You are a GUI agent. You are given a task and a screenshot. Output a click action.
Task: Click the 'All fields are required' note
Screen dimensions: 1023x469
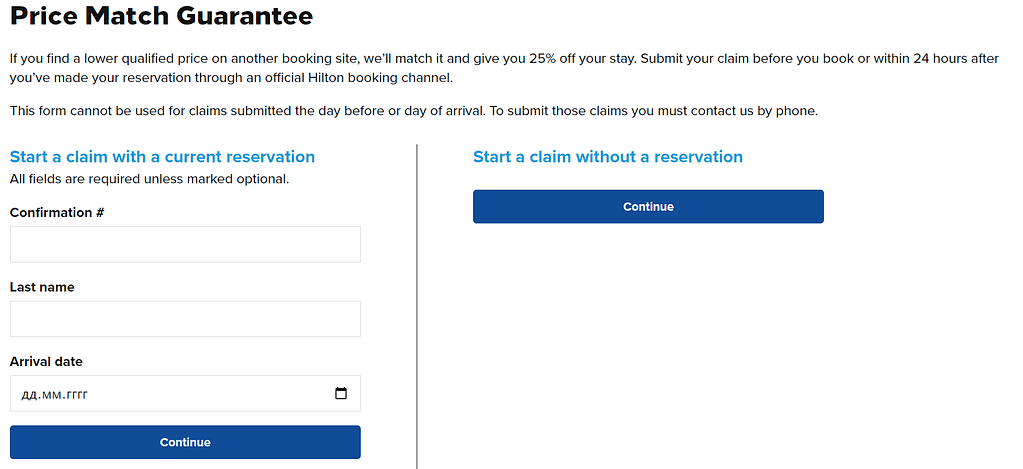[149, 179]
